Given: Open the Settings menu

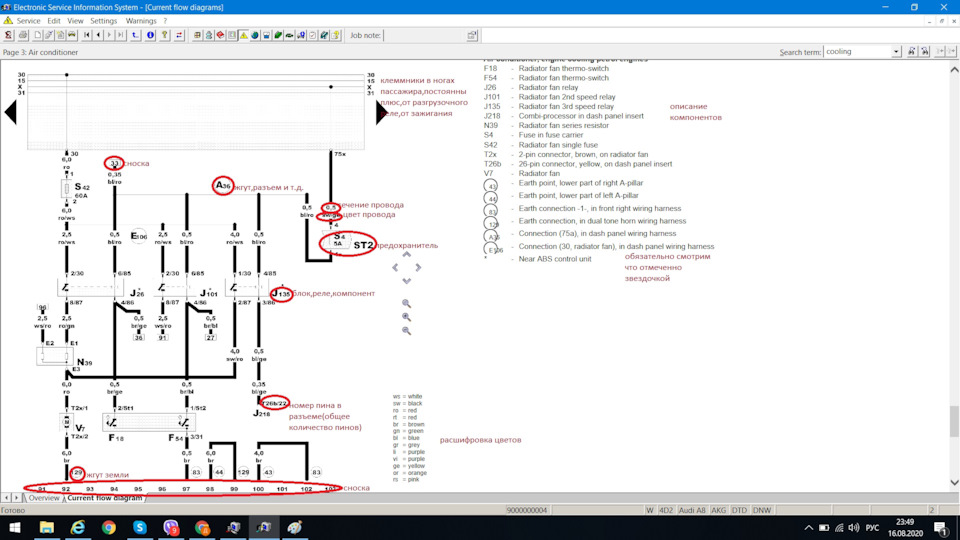Looking at the screenshot, I should click(x=103, y=20).
